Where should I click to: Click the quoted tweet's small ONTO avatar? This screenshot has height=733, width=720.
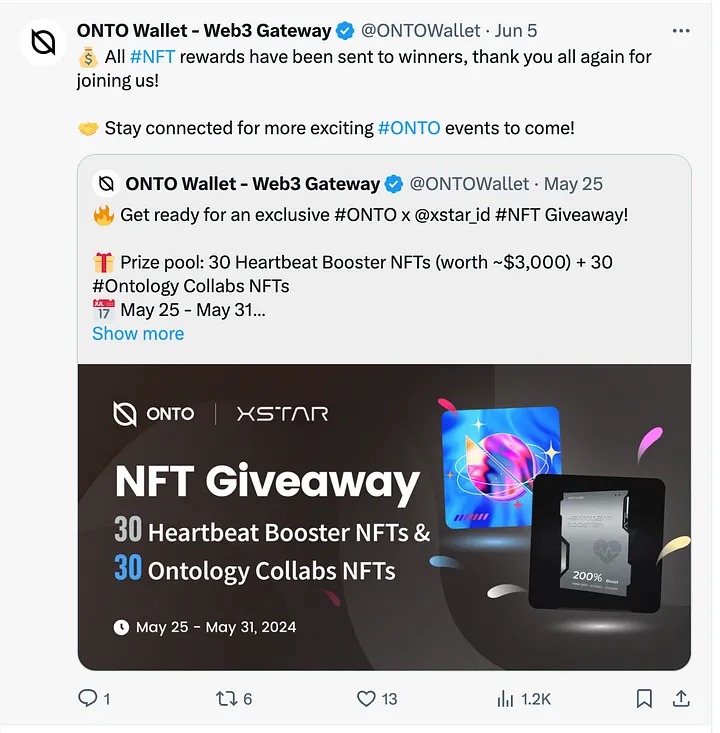[x=106, y=184]
